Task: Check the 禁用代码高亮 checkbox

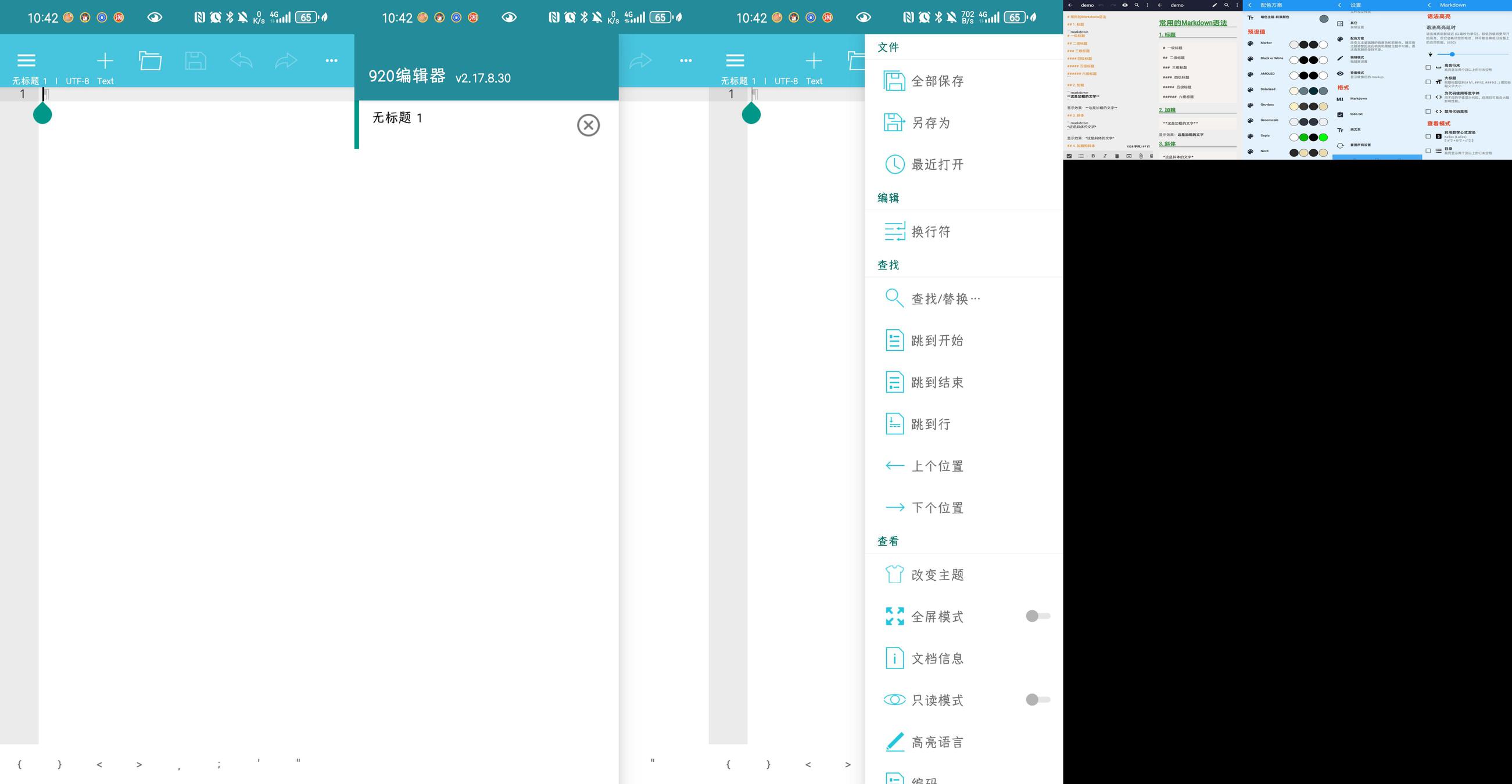Action: coord(1428,112)
